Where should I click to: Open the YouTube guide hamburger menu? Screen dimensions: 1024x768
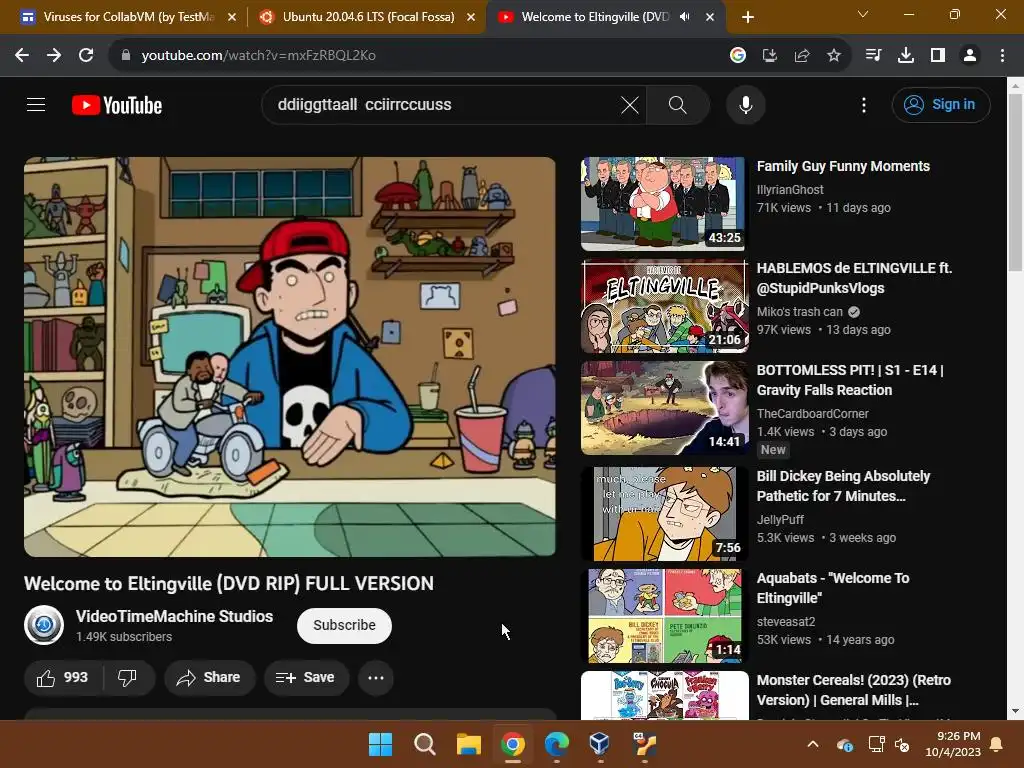coord(36,104)
